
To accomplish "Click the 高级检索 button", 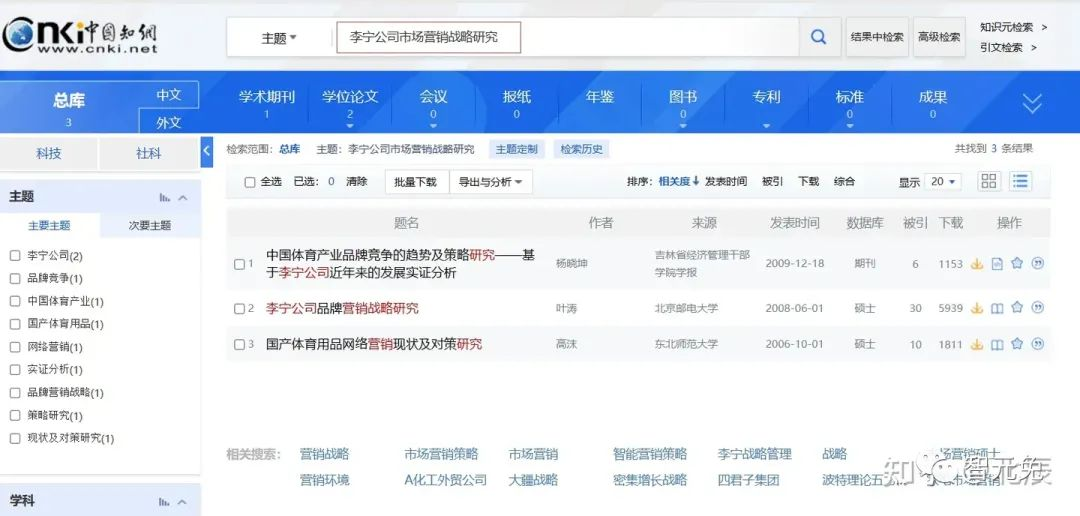I will pyautogui.click(x=939, y=37).
